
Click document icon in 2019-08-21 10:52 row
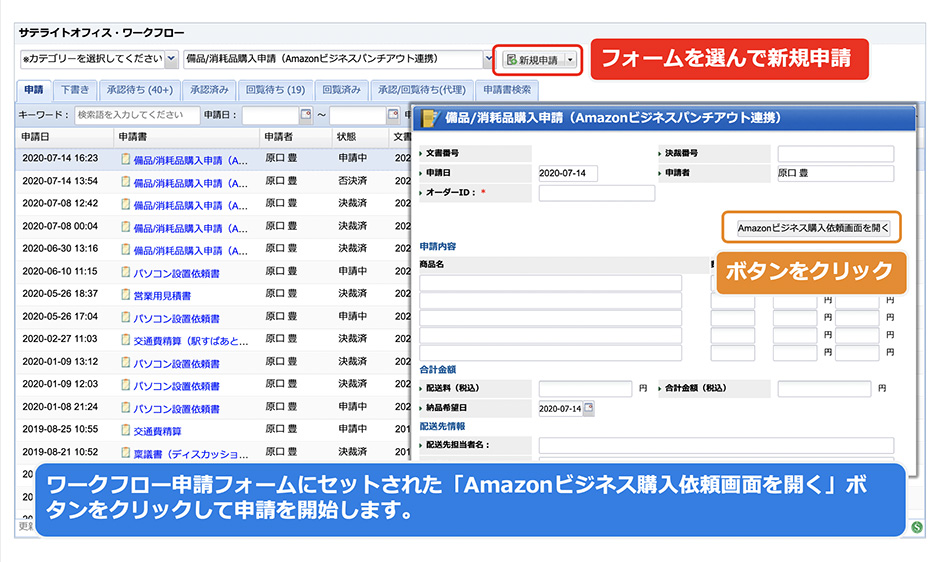point(125,452)
